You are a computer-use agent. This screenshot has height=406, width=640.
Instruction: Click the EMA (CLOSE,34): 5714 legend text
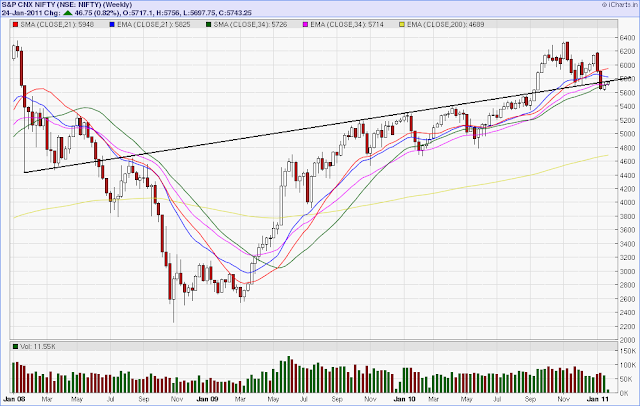click(347, 24)
